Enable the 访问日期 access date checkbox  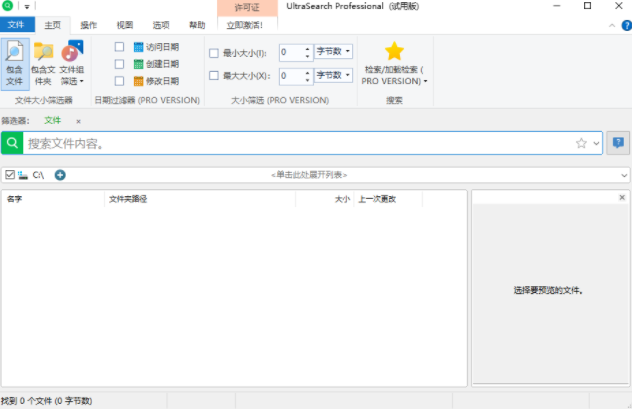(x=119, y=47)
